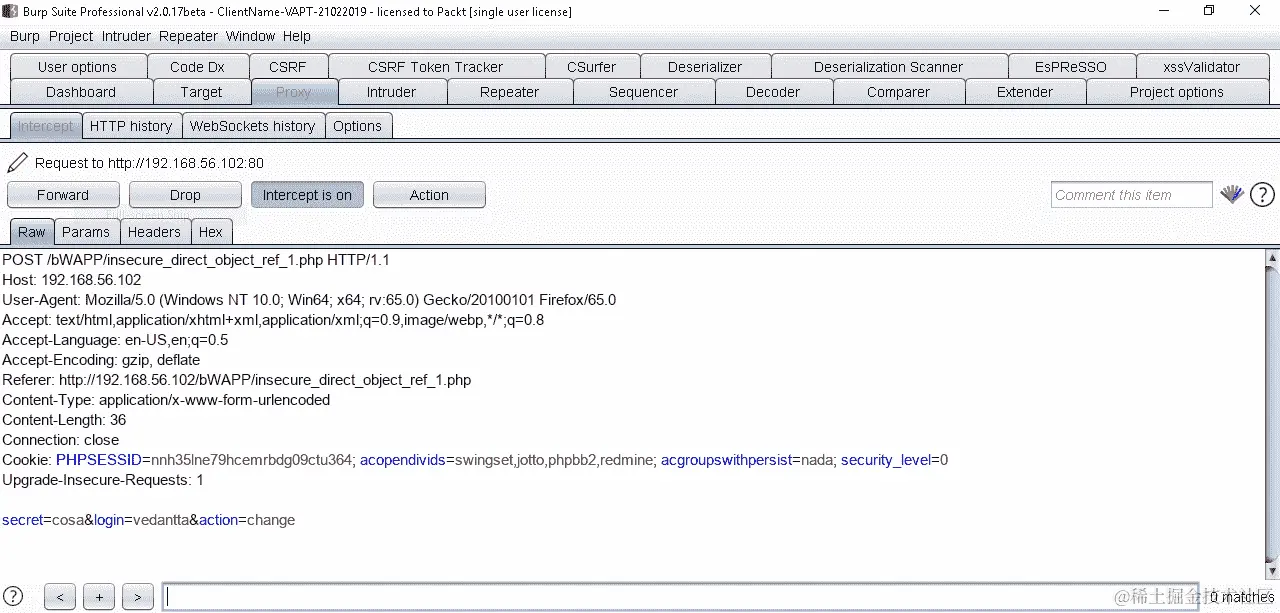Click the POST request line text
1280x613 pixels.
(x=196, y=260)
